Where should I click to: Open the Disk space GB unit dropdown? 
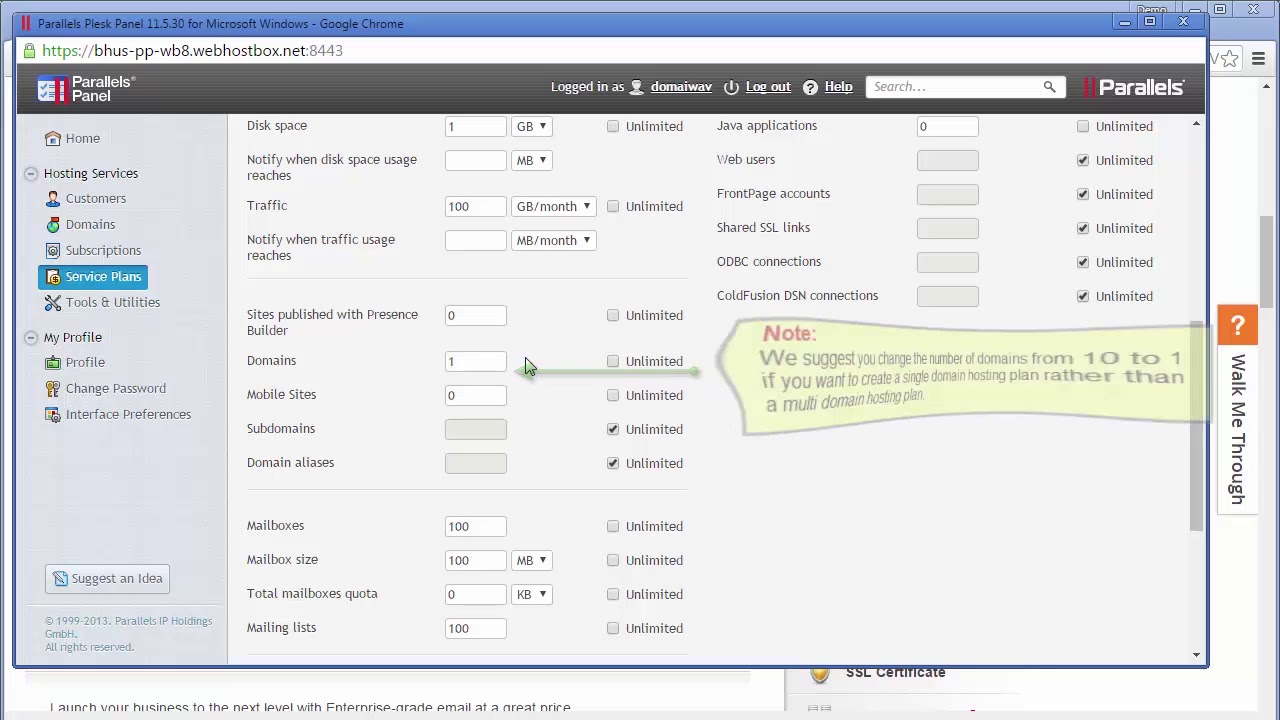tap(531, 126)
